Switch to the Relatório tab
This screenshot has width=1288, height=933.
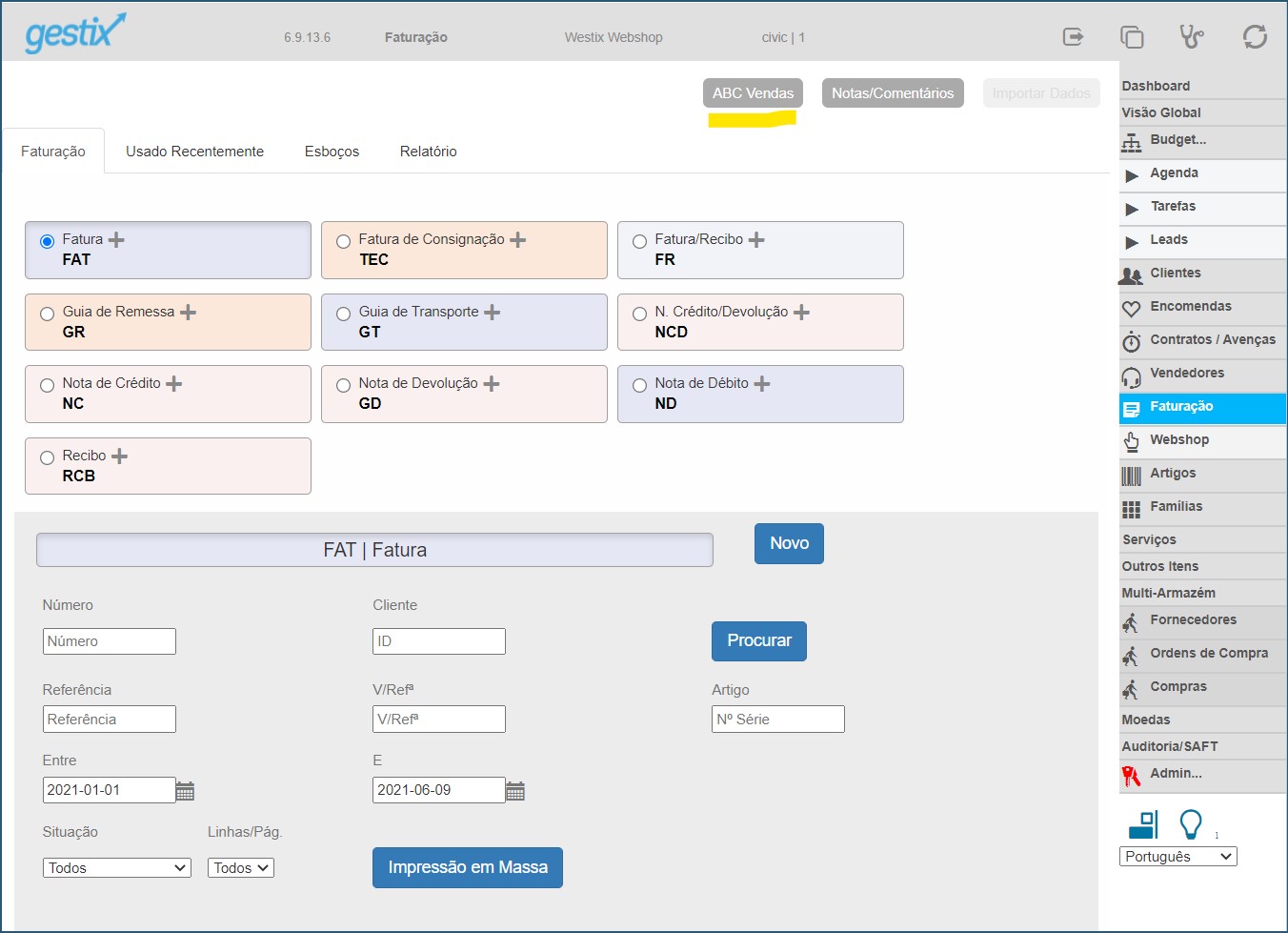428,152
